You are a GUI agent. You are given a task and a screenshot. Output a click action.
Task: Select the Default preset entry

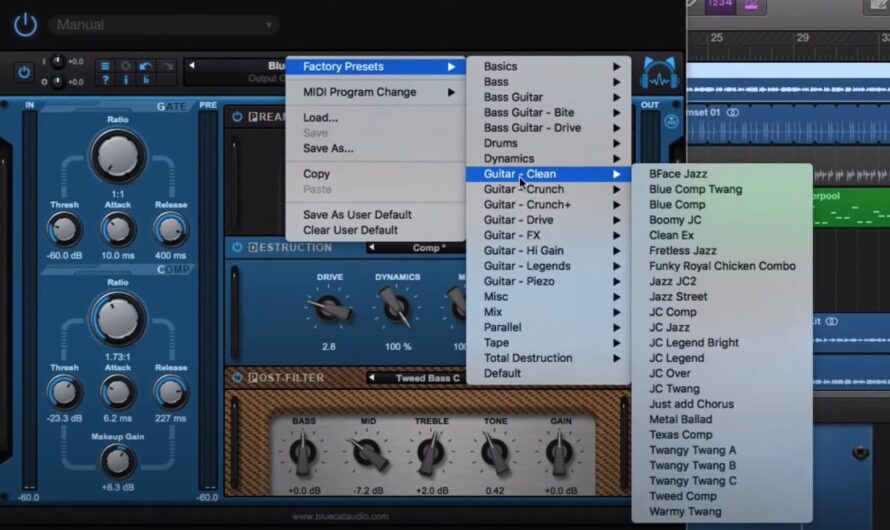pyautogui.click(x=548, y=373)
